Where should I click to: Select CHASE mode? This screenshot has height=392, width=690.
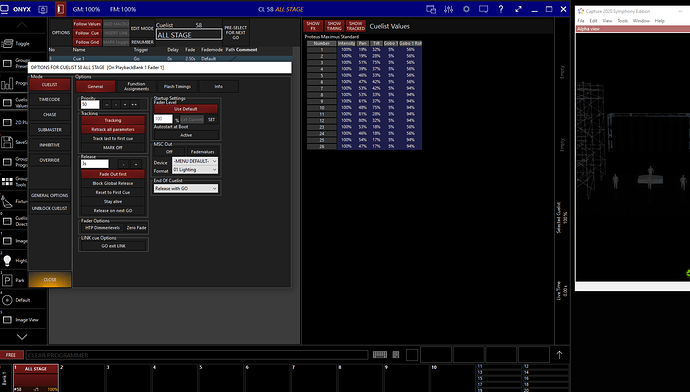pyautogui.click(x=50, y=114)
